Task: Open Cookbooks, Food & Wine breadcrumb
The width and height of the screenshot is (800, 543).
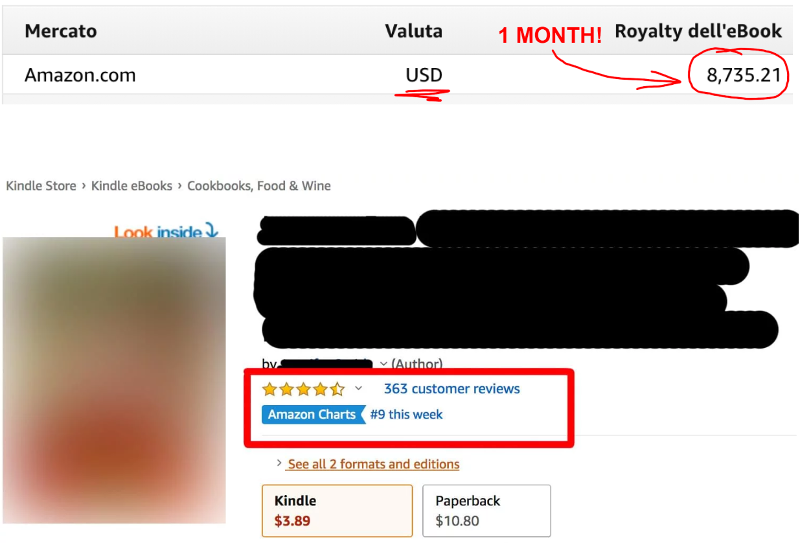Action: coord(259,186)
